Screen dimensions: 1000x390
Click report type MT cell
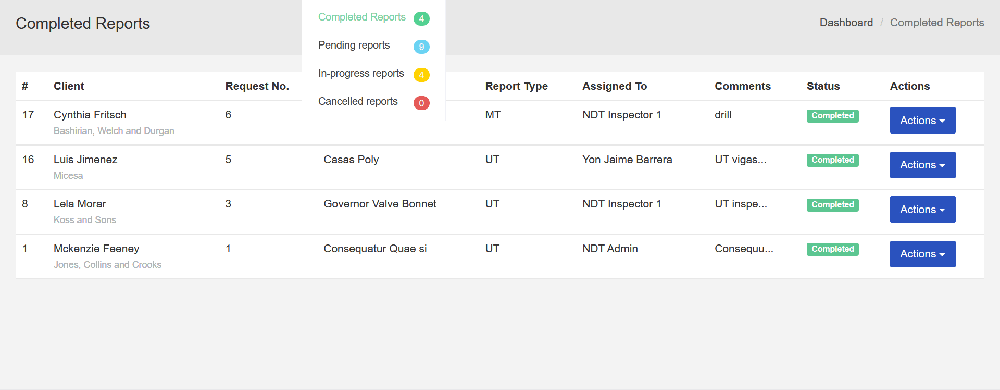(x=493, y=115)
